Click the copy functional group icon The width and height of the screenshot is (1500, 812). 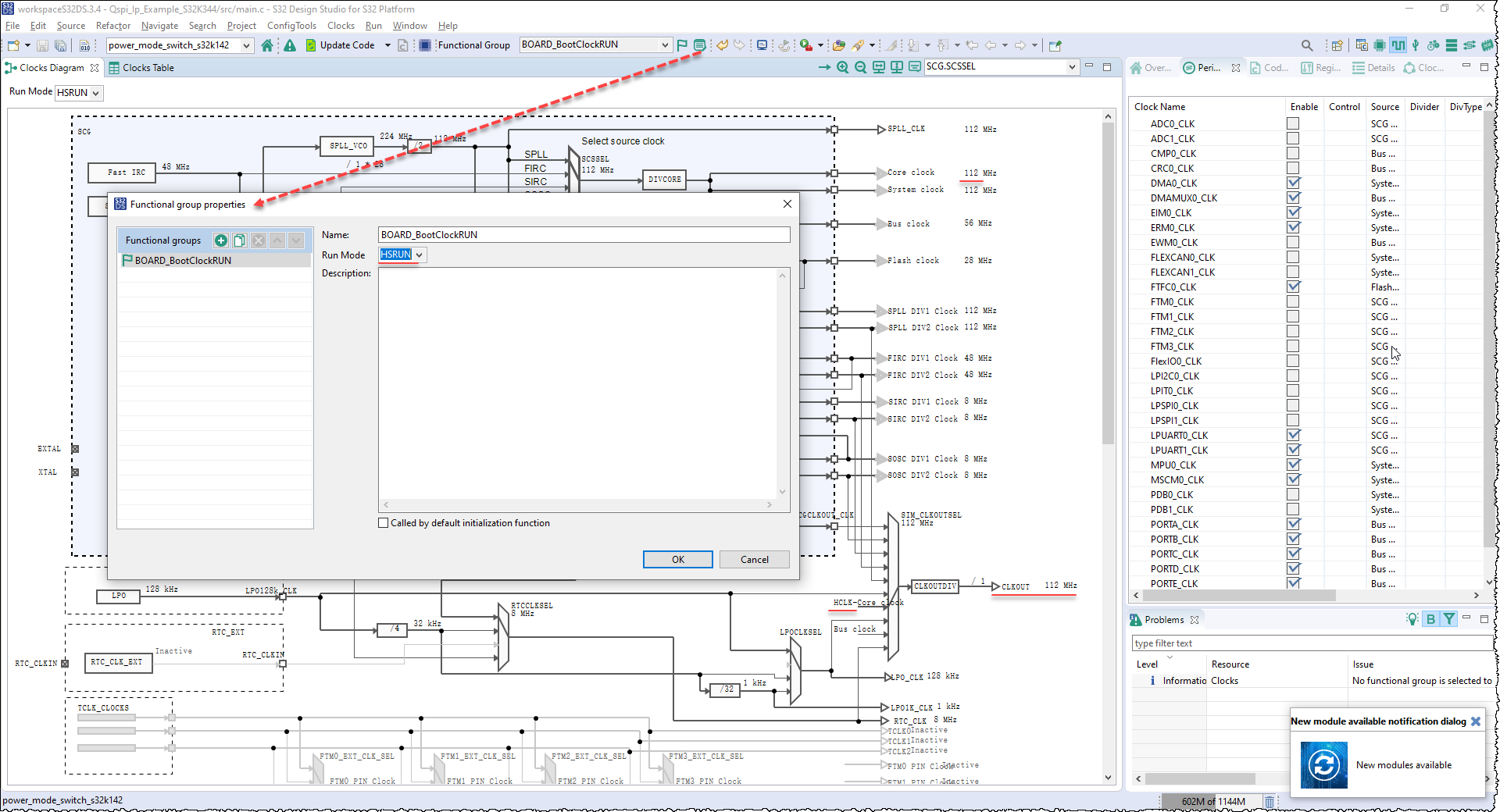coord(240,240)
